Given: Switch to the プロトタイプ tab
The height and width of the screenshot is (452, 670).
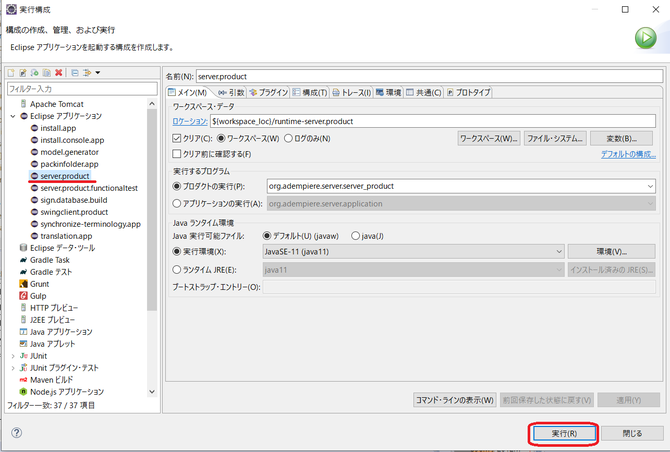Looking at the screenshot, I should 468,92.
